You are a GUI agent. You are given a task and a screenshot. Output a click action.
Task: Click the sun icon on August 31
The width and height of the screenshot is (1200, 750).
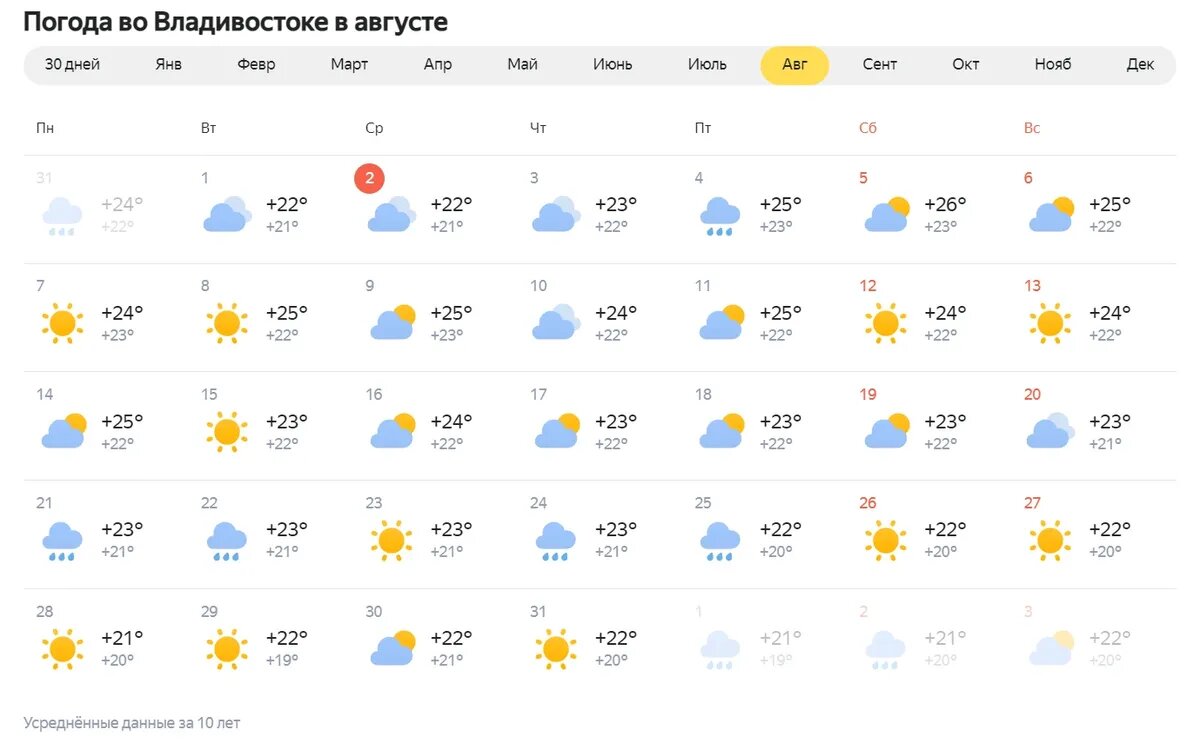(556, 648)
